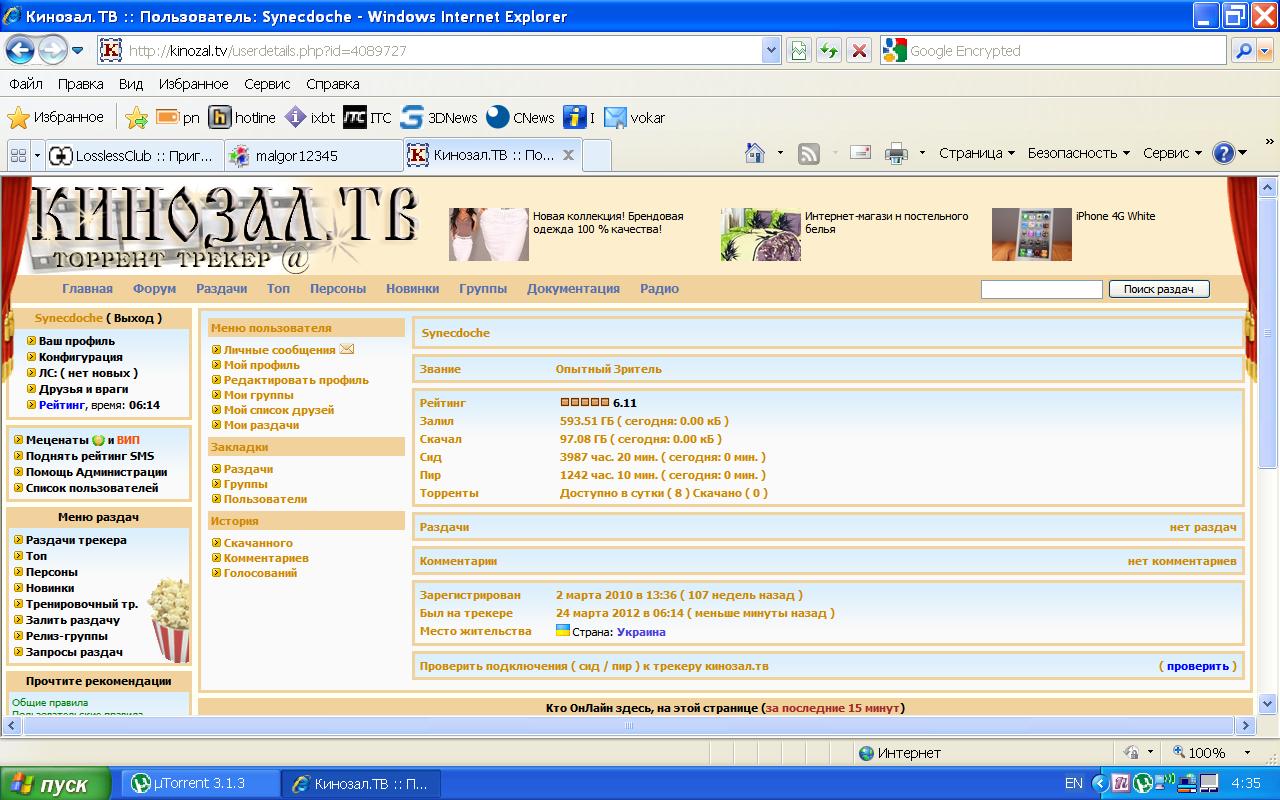Viewport: 1280px width, 800px height.
Task: Open the Вид menu
Action: (x=131, y=84)
